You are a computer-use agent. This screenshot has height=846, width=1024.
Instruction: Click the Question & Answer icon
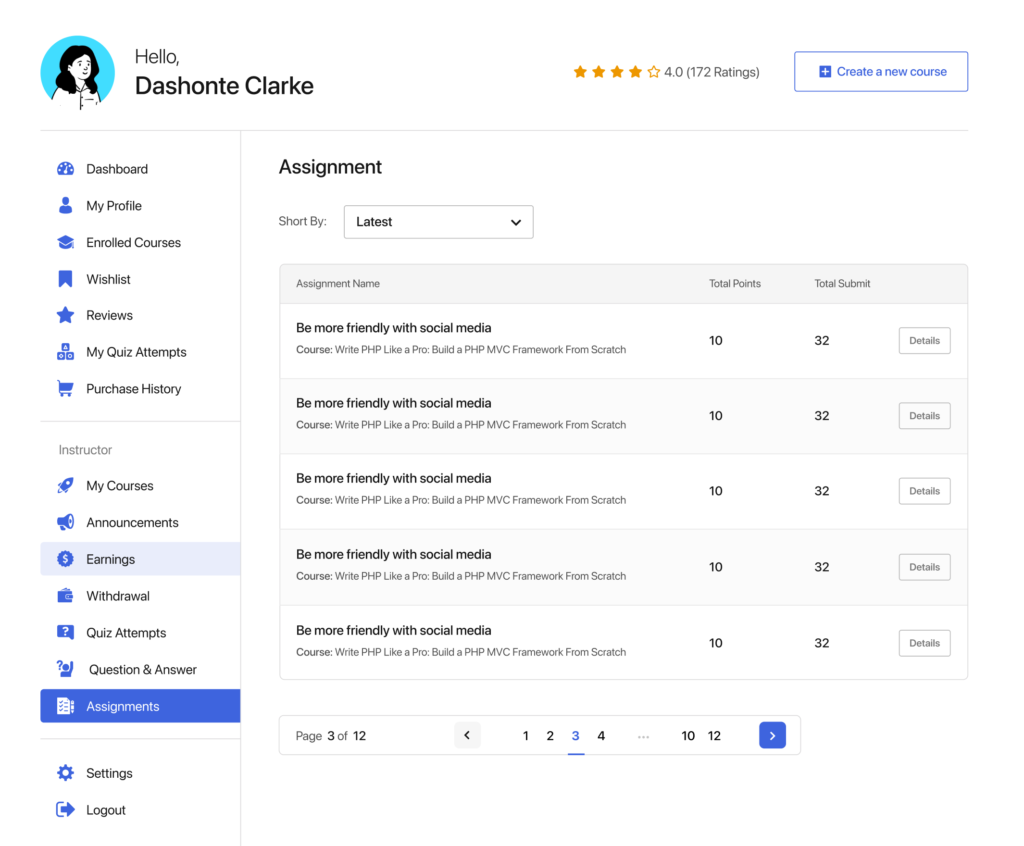(65, 669)
